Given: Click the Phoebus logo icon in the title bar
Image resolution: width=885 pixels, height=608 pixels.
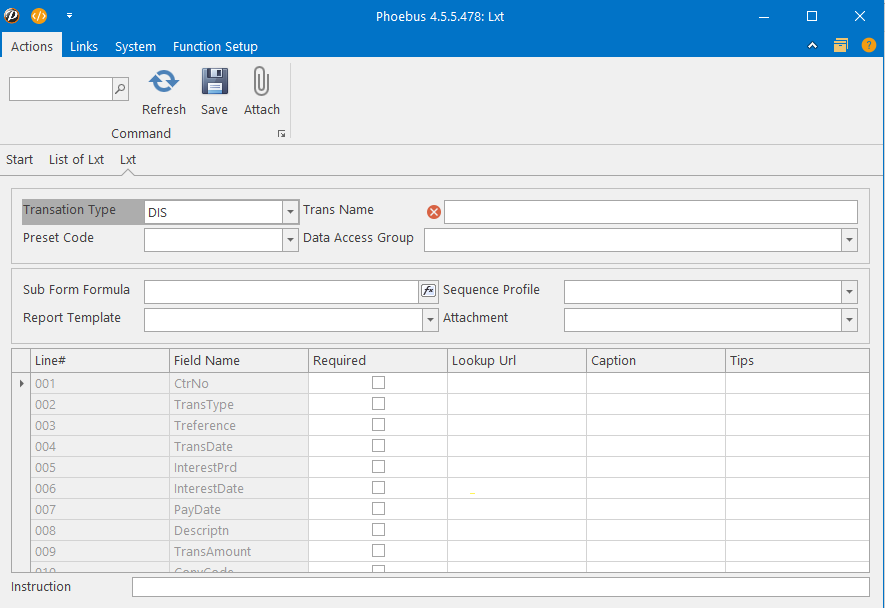Looking at the screenshot, I should pos(12,16).
